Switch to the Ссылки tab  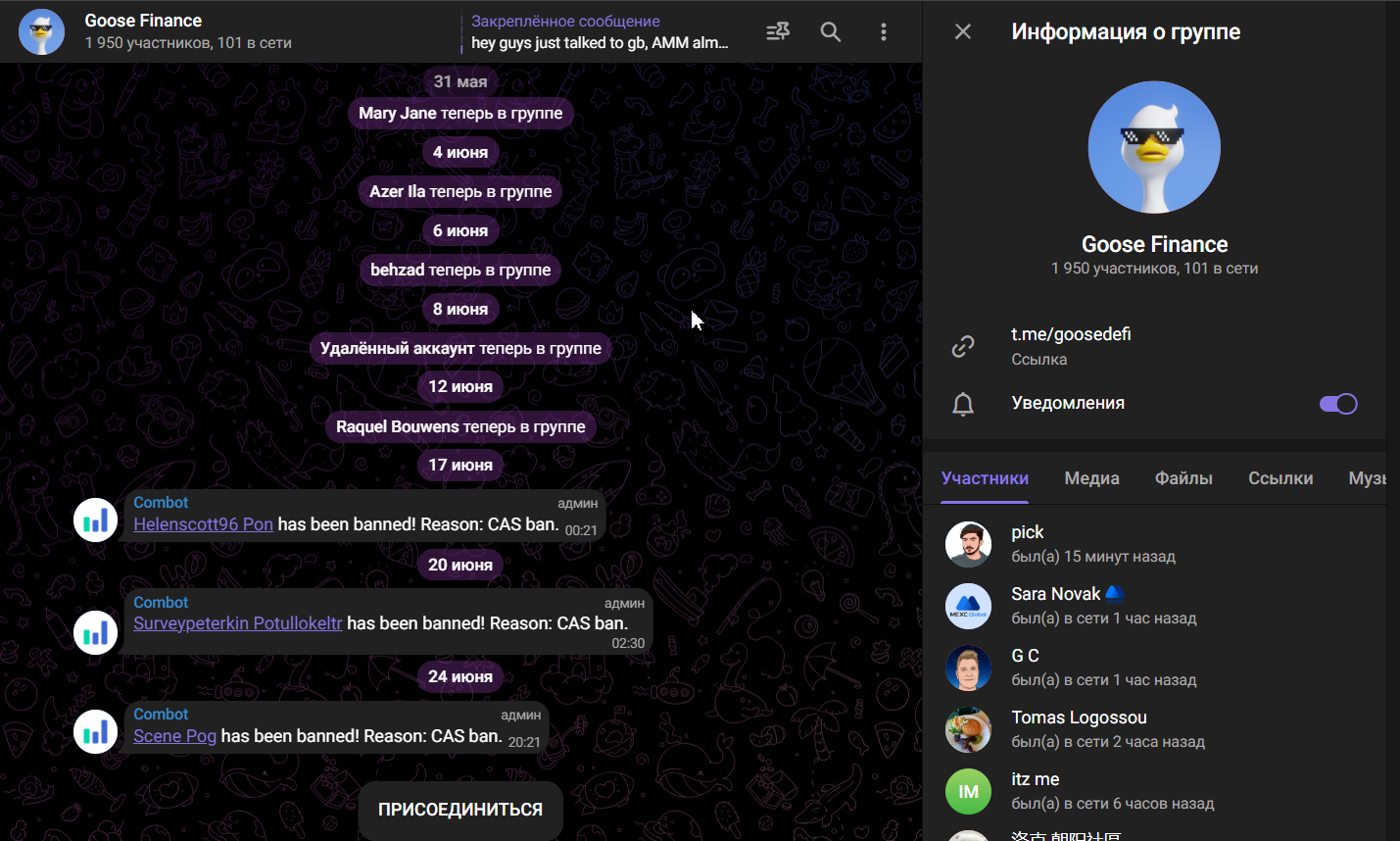(1280, 478)
